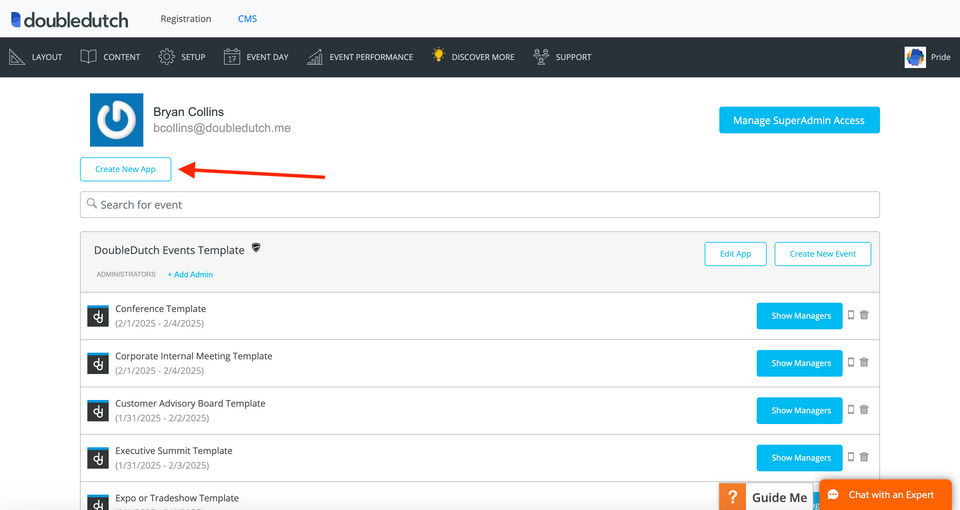Show managers for Customer Advisory Board Template
The image size is (960, 510).
(x=800, y=410)
